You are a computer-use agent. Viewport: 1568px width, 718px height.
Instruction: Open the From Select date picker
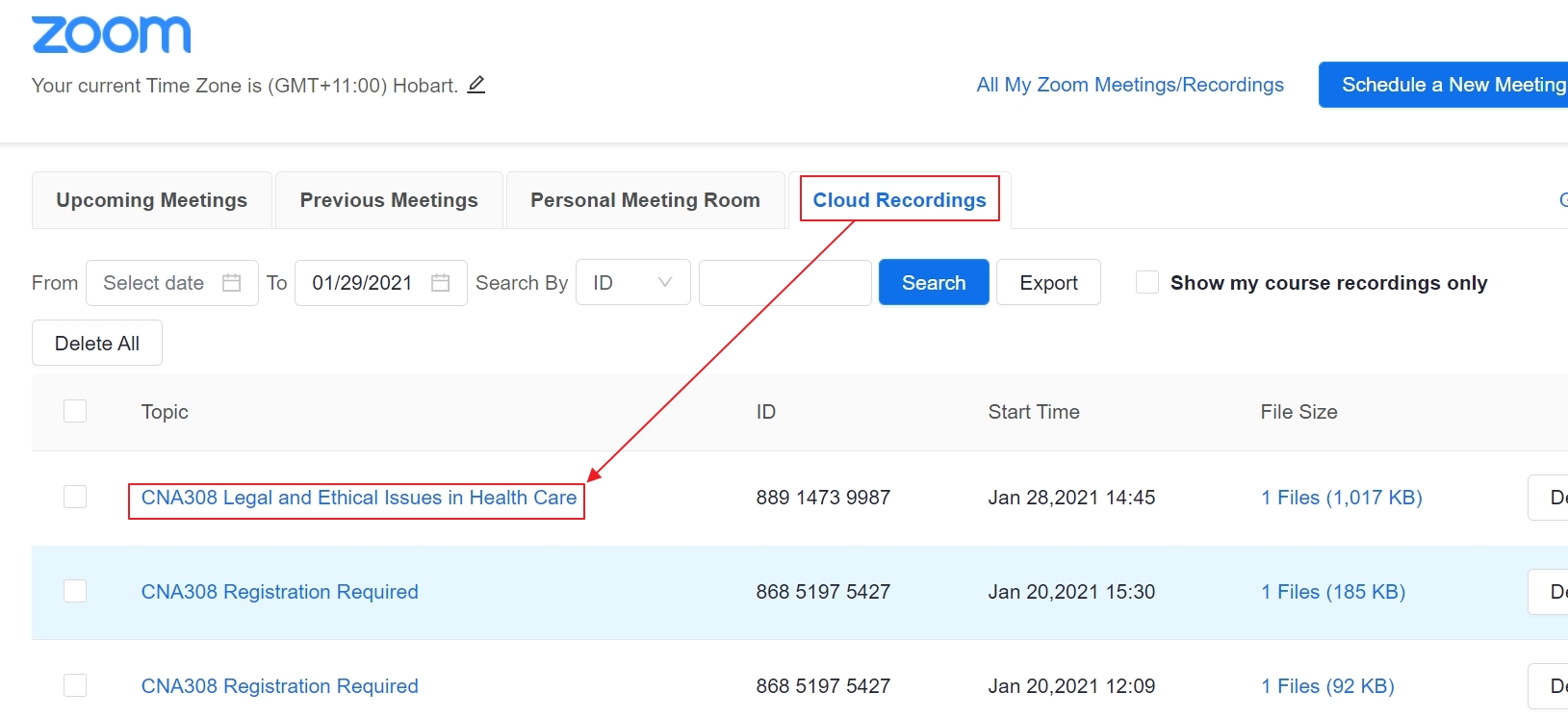click(172, 283)
